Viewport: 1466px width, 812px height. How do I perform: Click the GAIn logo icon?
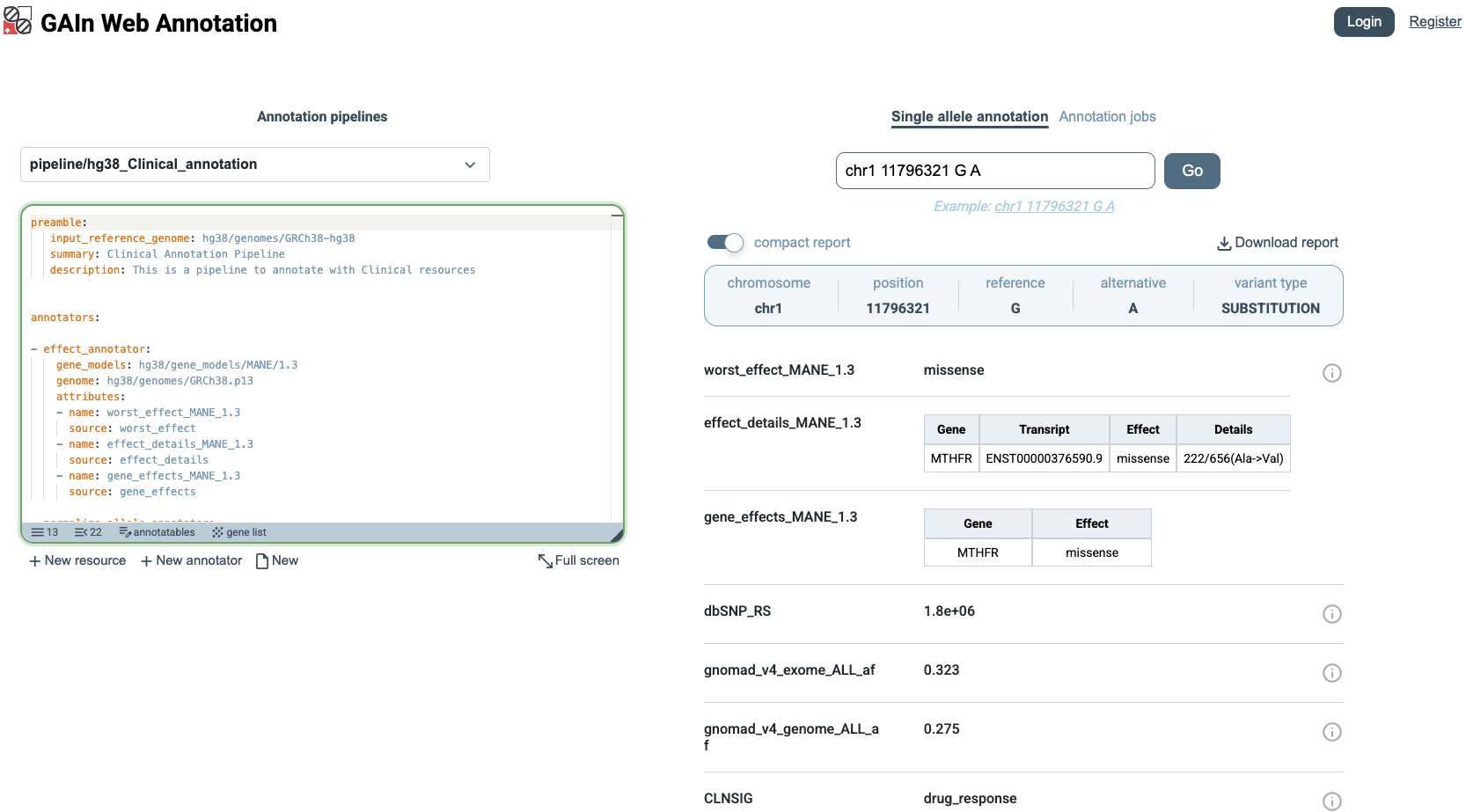point(18,20)
